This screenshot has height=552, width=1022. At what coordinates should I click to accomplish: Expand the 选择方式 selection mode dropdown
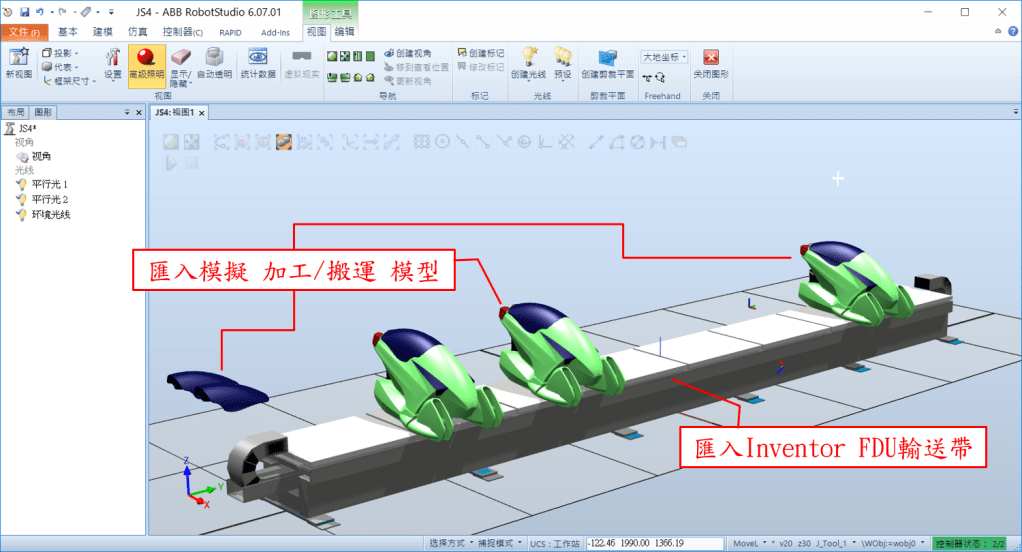(451, 543)
